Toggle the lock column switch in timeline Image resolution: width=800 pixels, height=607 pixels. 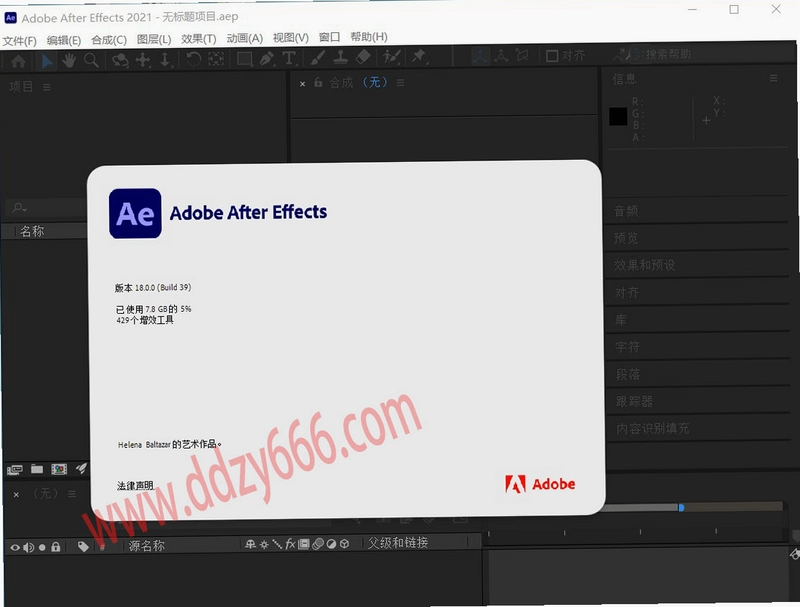(56, 547)
